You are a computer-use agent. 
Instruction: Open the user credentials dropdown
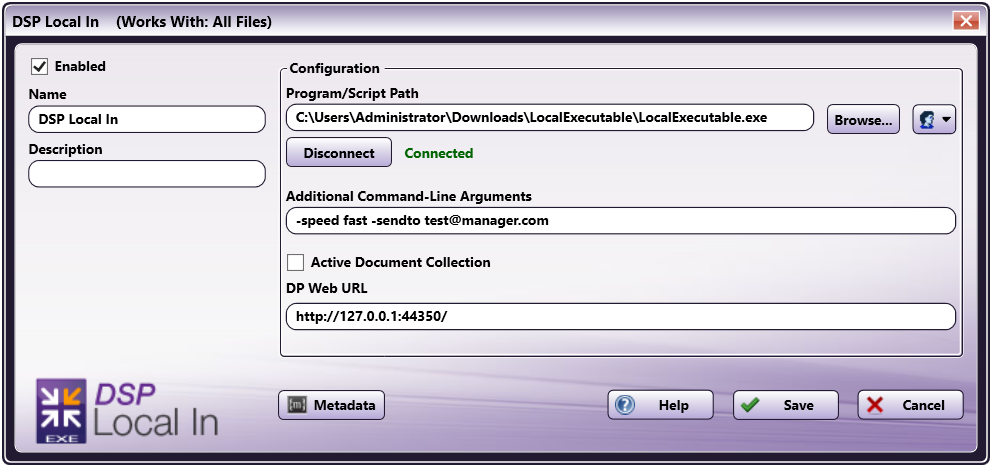click(933, 119)
